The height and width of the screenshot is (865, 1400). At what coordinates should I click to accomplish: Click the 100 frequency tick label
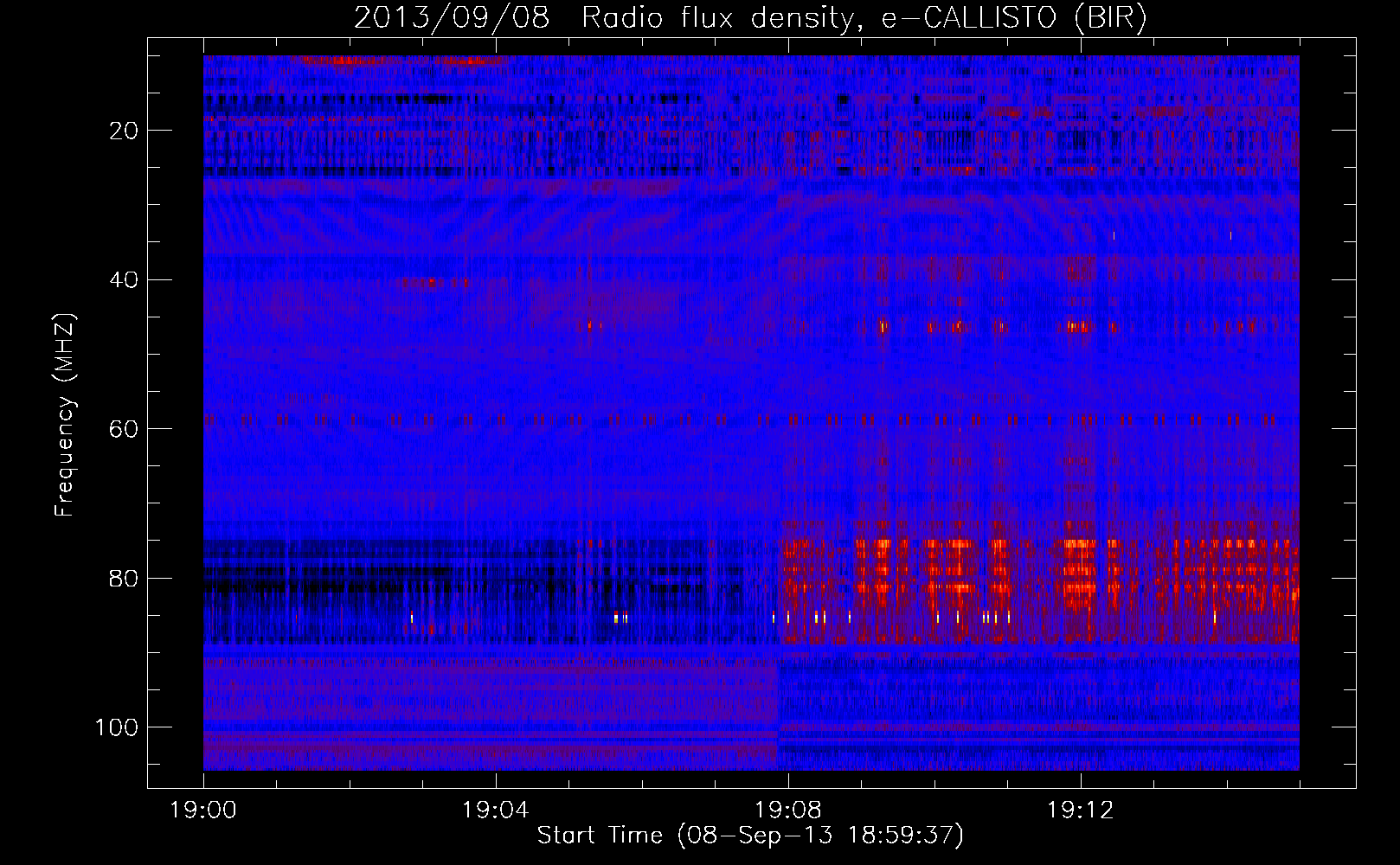tap(117, 727)
